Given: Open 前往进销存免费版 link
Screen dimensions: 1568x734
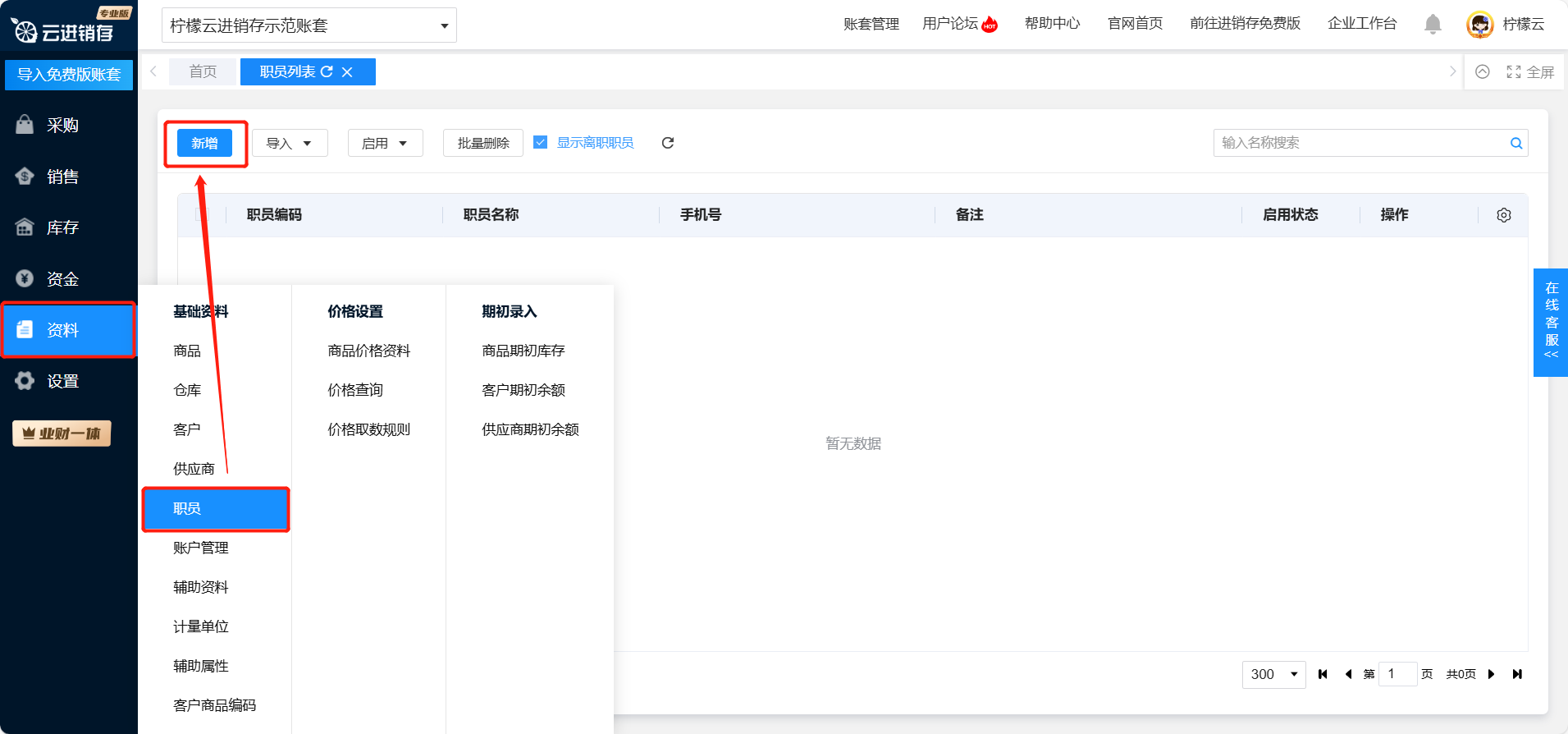Looking at the screenshot, I should click(x=1246, y=24).
